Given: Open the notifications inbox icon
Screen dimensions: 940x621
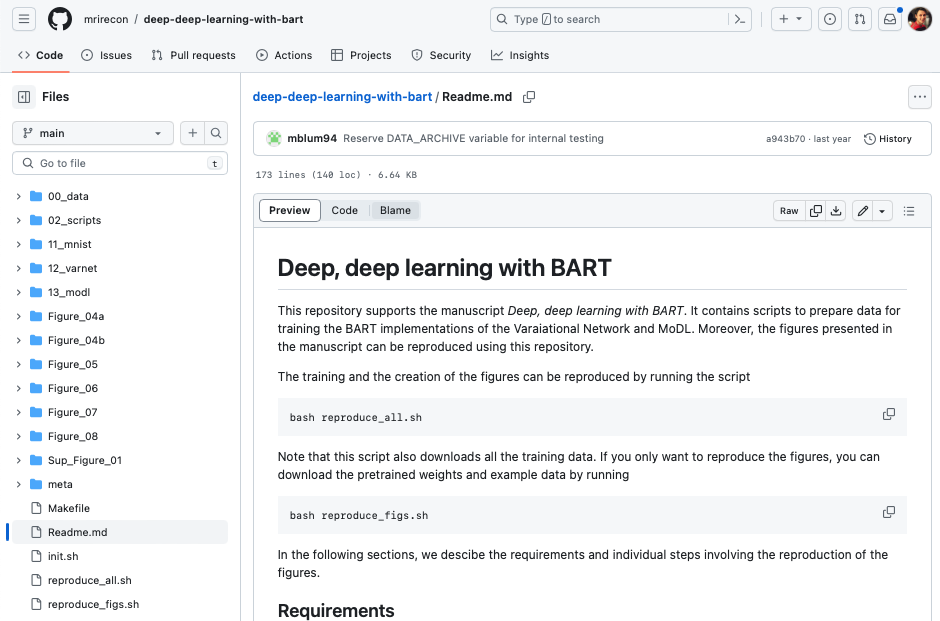Looking at the screenshot, I should click(889, 19).
